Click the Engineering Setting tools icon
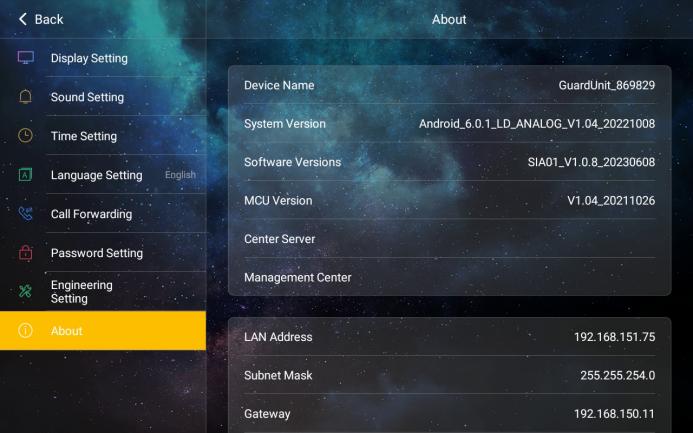Image resolution: width=693 pixels, height=433 pixels. [25, 291]
